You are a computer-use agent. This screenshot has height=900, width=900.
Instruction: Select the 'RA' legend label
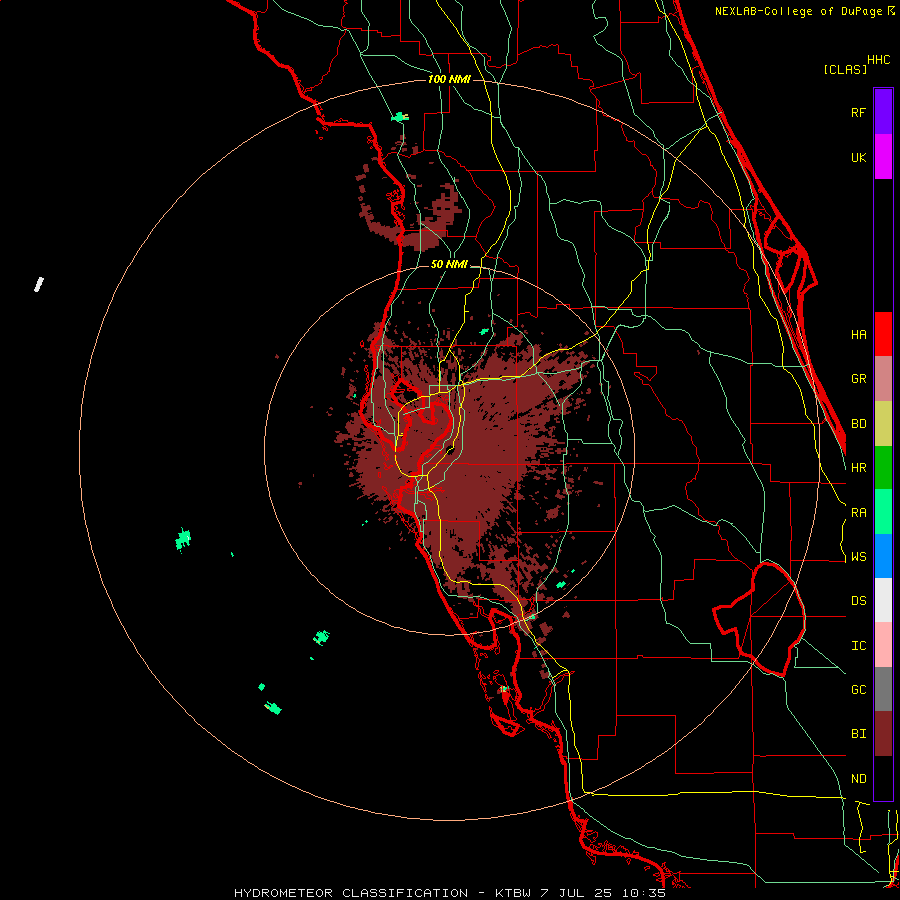coord(858,513)
